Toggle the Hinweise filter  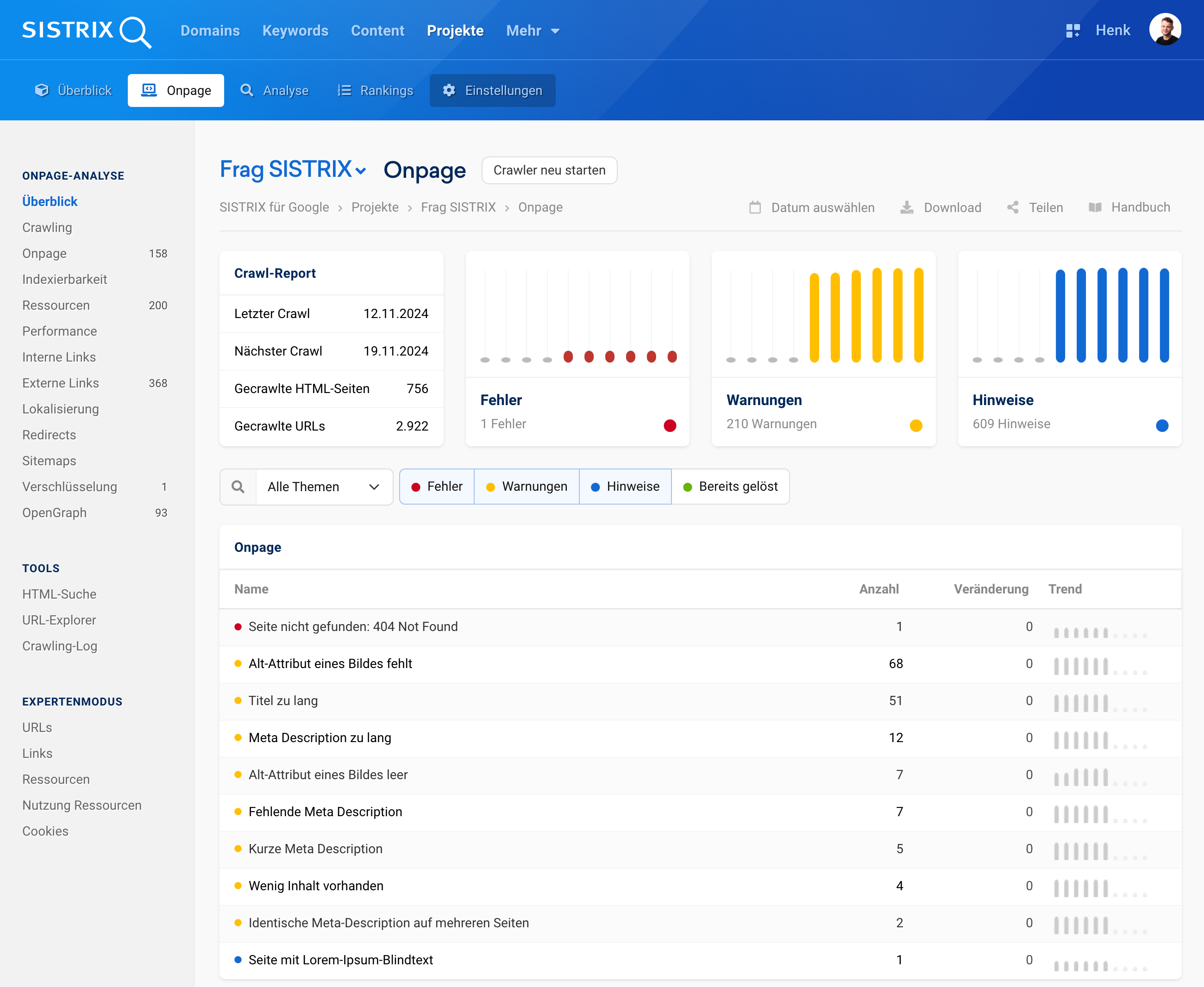coord(625,487)
